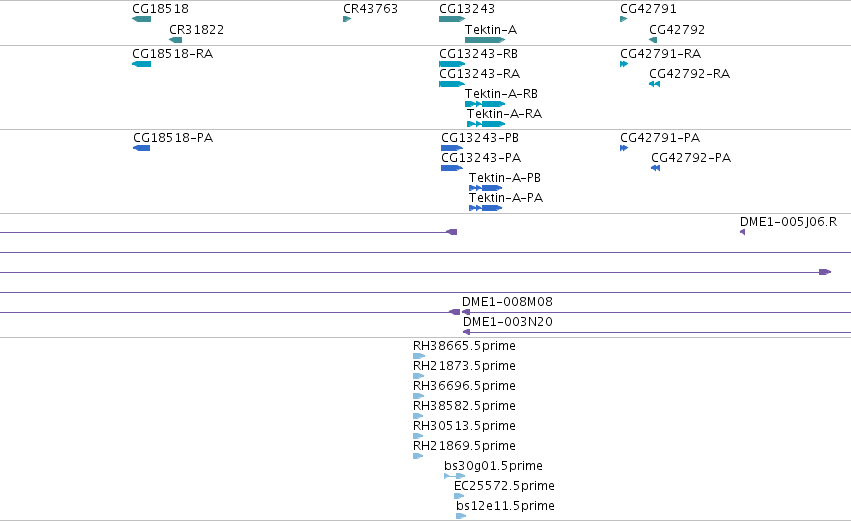Click the CR31822 gene arrow glyph
851x521 pixels.
point(175,40)
